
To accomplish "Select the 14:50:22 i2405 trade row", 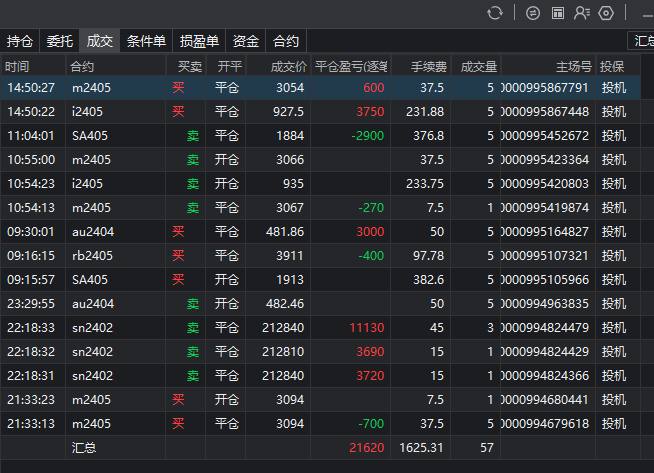I will point(300,112).
